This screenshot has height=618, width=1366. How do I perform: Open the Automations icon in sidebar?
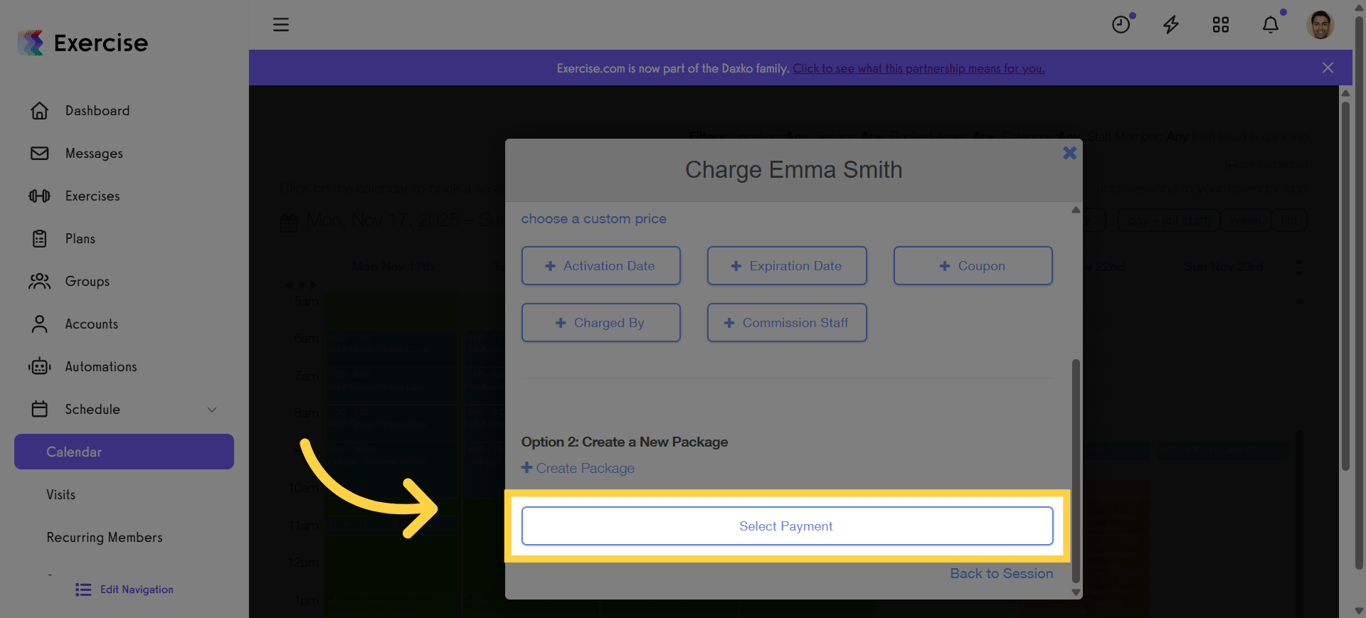pos(39,366)
